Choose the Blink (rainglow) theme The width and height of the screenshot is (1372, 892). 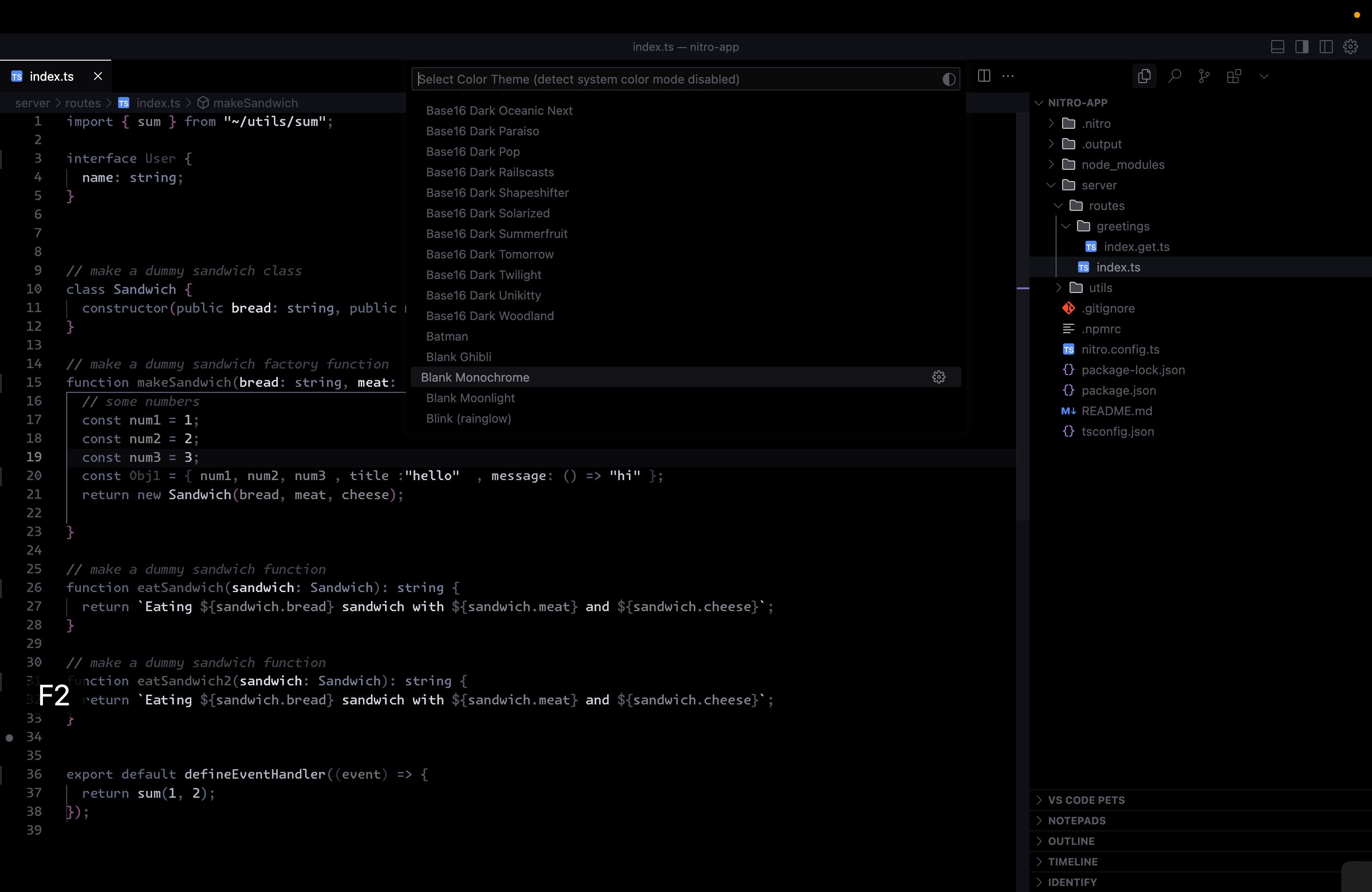click(x=686, y=418)
